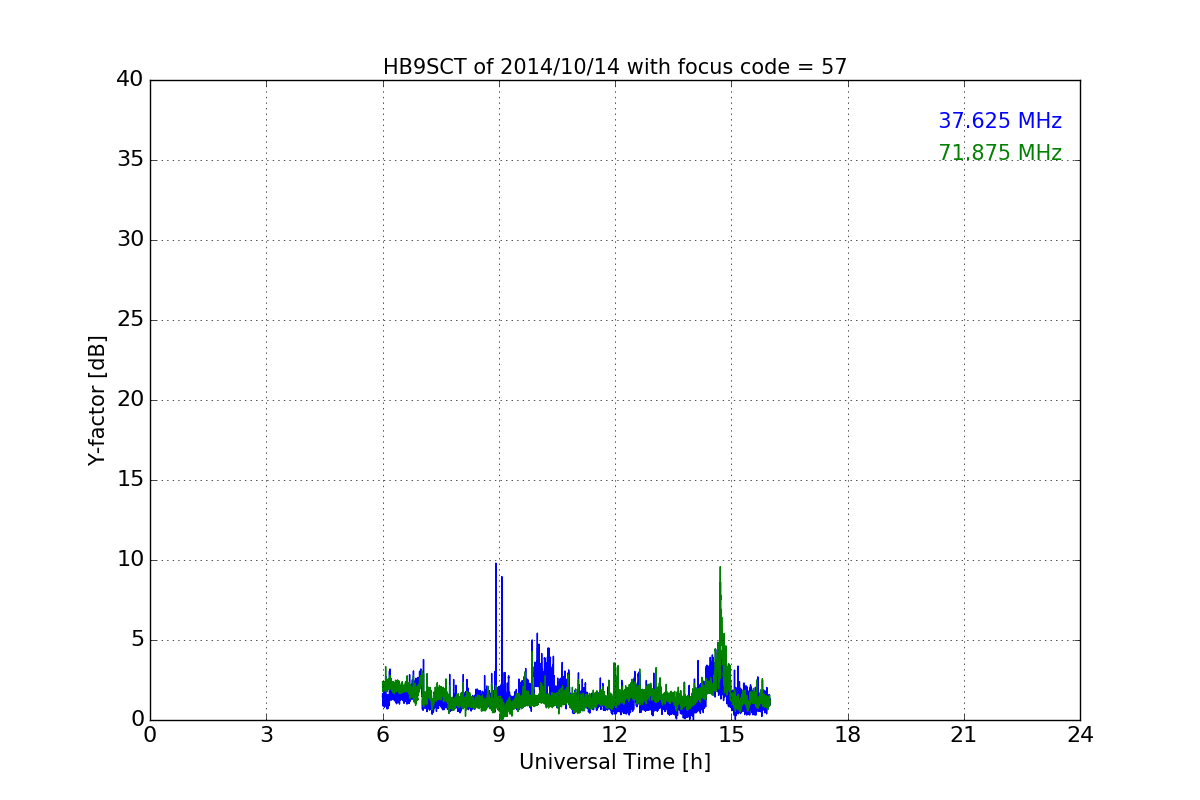
Task: Click the y-axis tick label '5'
Action: coord(137,640)
